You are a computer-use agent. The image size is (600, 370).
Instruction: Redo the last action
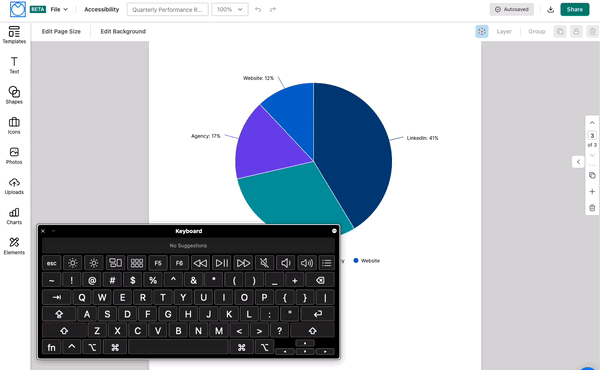pos(273,10)
